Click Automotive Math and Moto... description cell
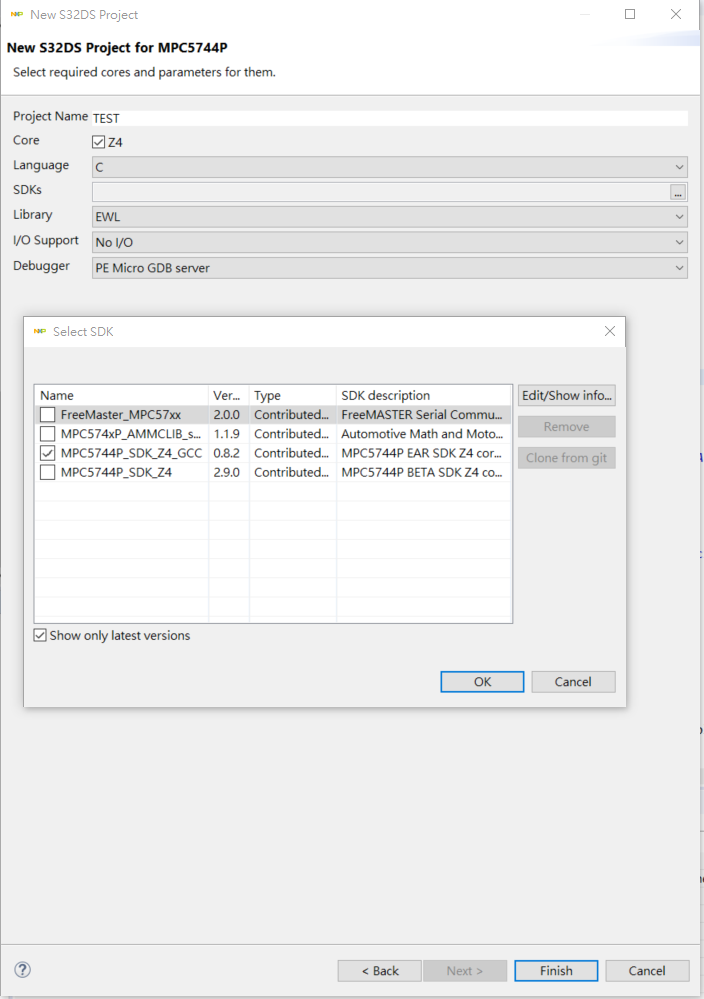The image size is (704, 999). 422,434
